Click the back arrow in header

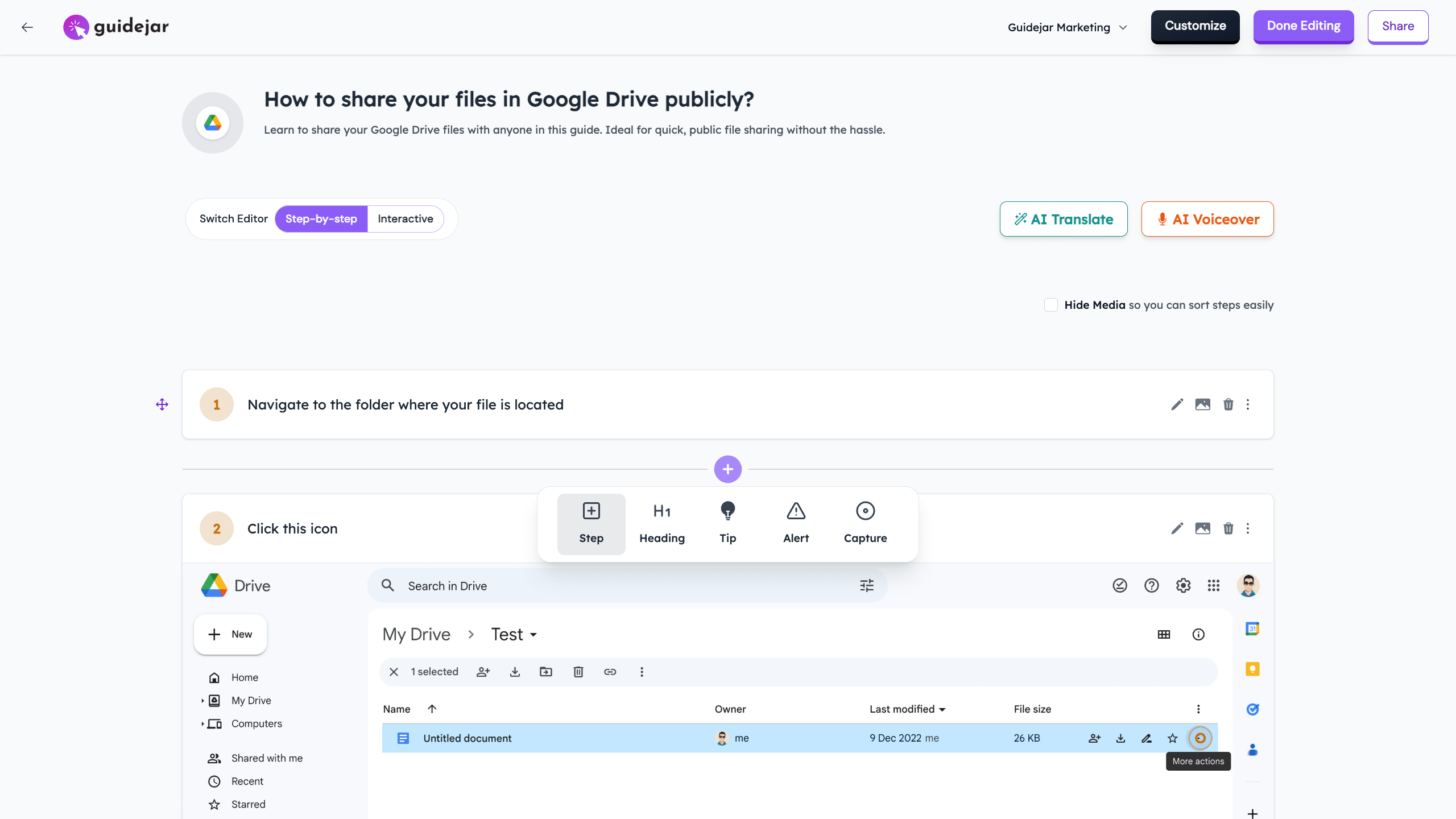coord(27,27)
